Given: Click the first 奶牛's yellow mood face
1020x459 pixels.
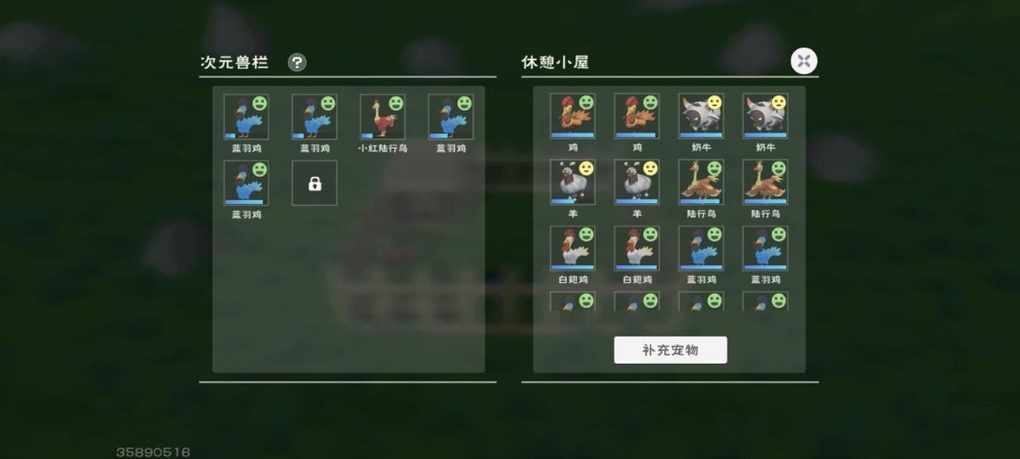Looking at the screenshot, I should (x=714, y=102).
